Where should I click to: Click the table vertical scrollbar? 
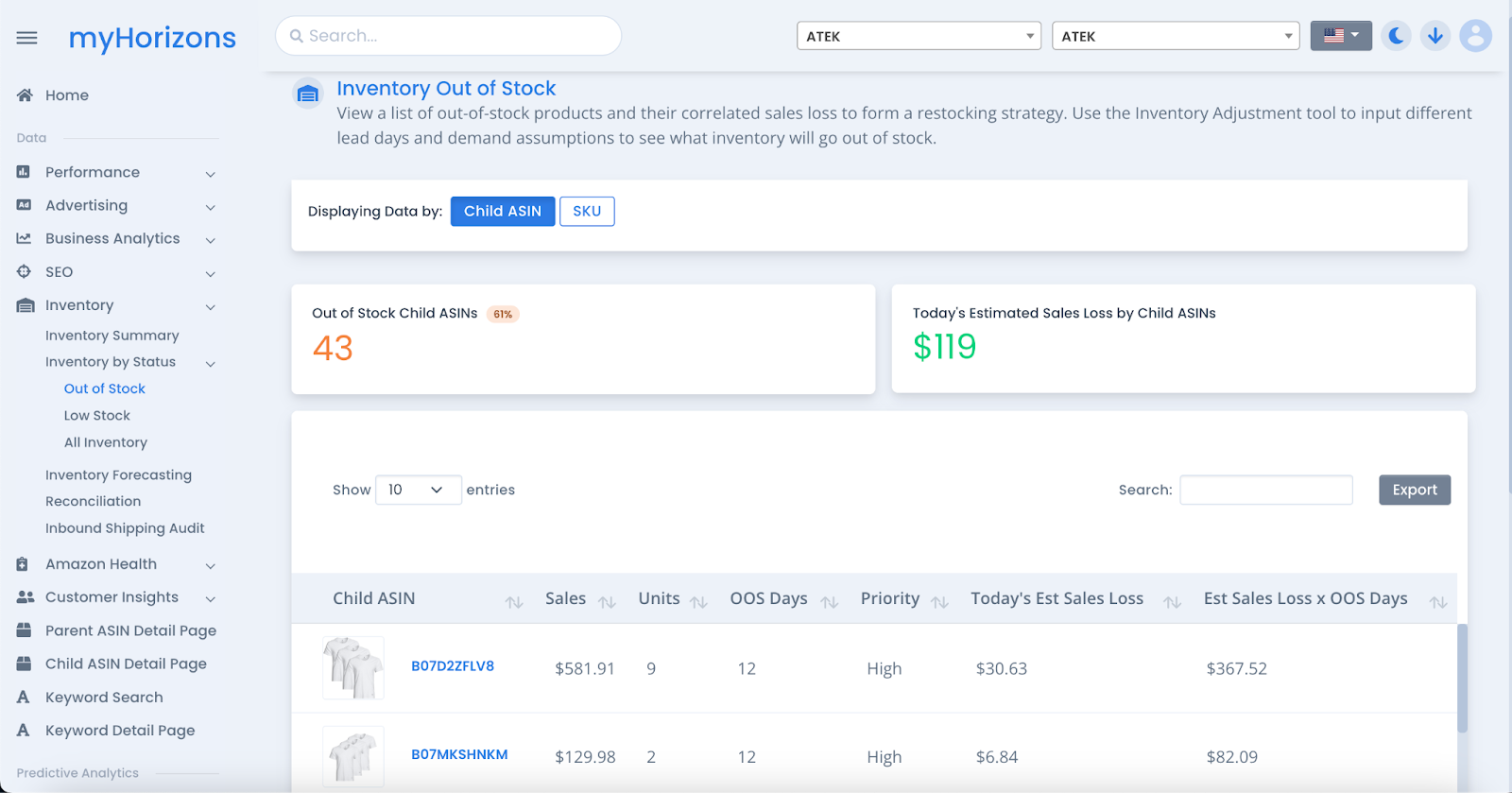click(1462, 679)
